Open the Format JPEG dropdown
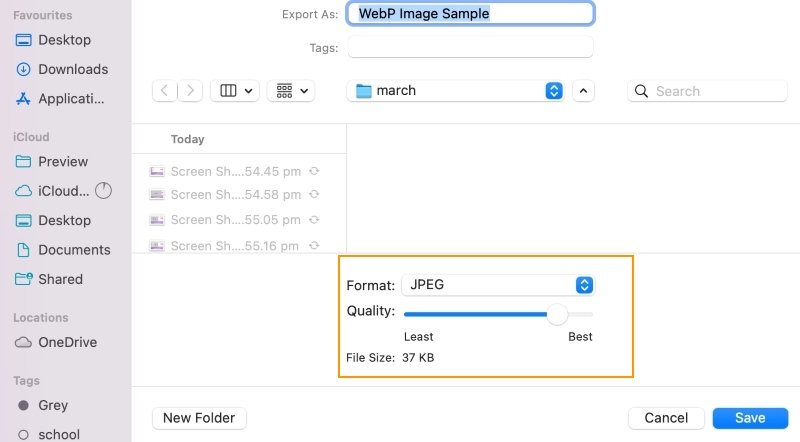 [498, 285]
